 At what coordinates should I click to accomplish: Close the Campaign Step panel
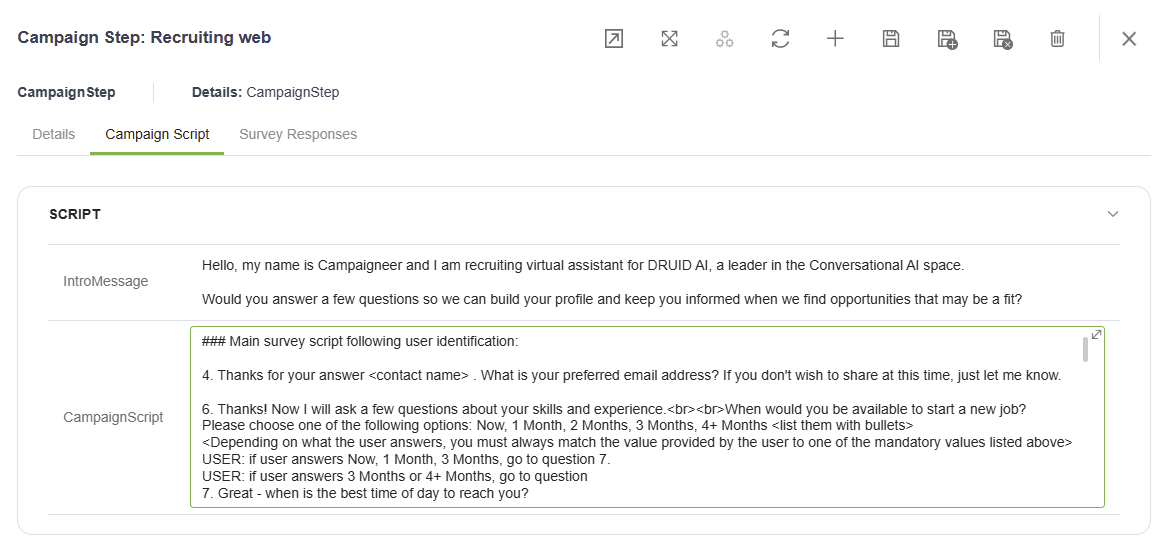coord(1129,39)
